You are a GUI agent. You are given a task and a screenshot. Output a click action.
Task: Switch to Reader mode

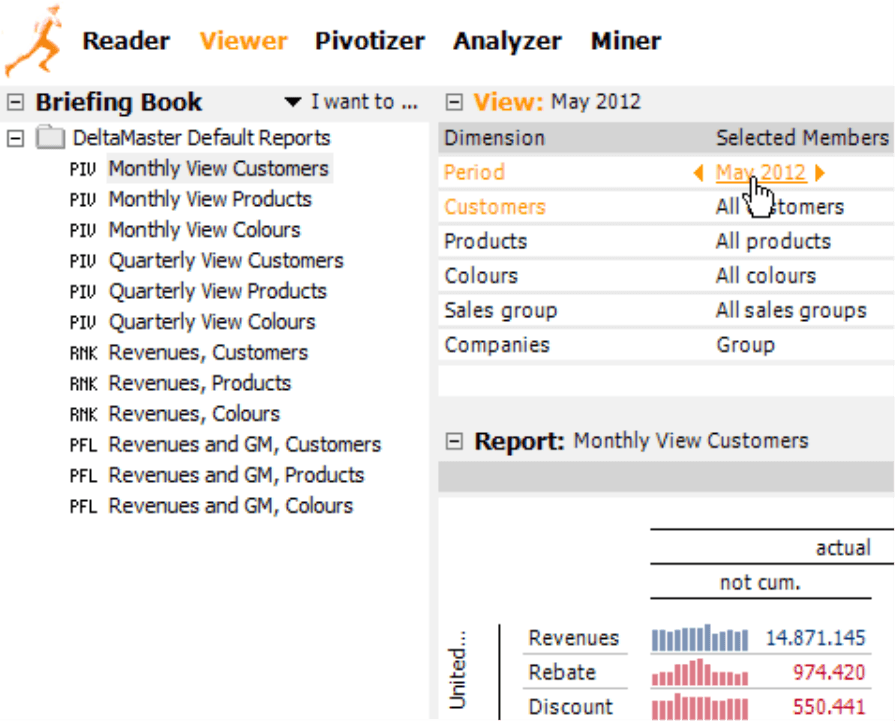pos(126,41)
